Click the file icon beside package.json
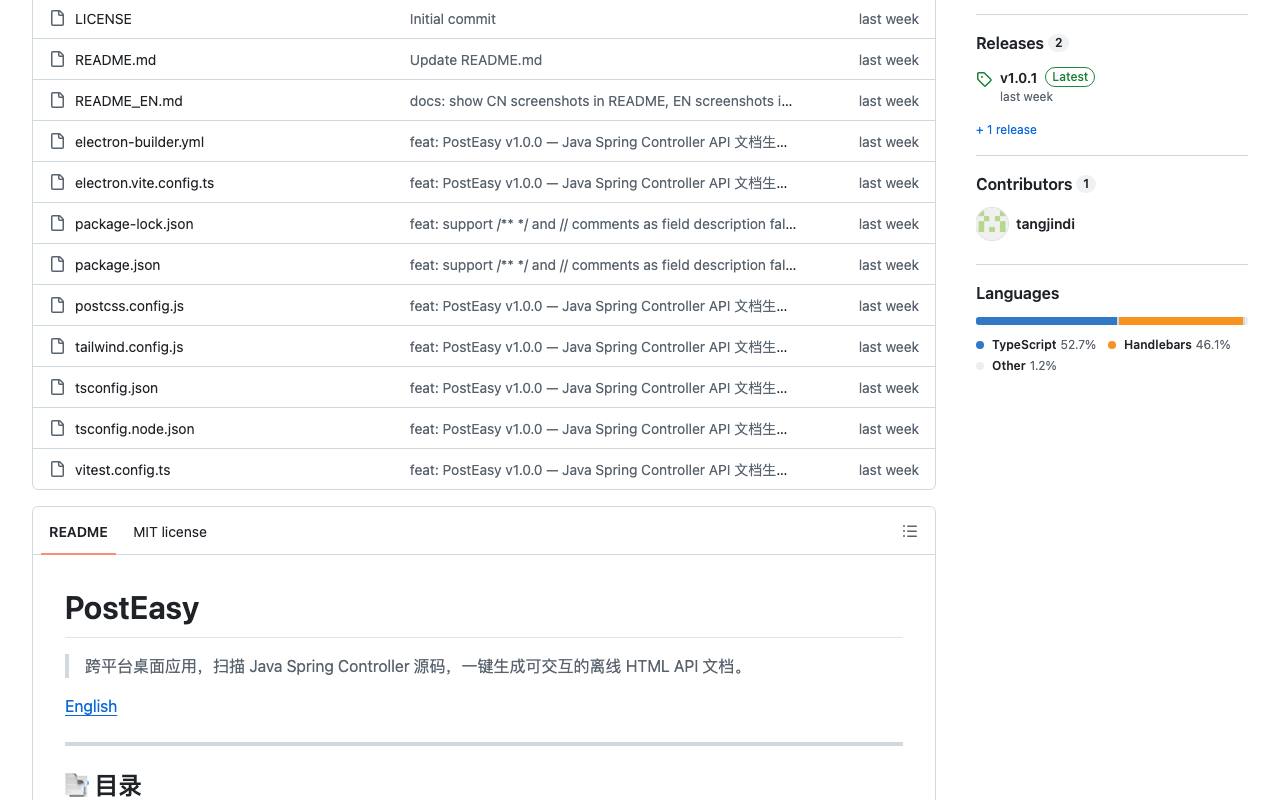Image resolution: width=1280 pixels, height=800 pixels. pos(57,265)
